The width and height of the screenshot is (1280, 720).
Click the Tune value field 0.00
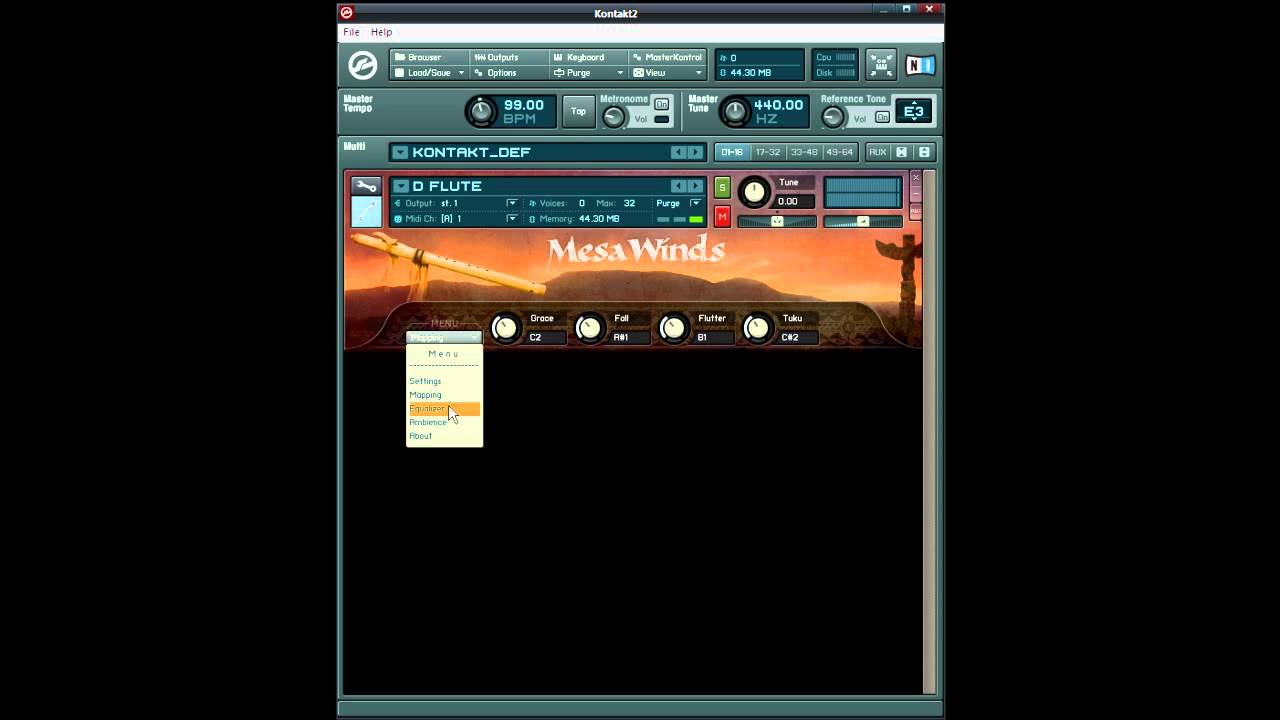pos(795,201)
